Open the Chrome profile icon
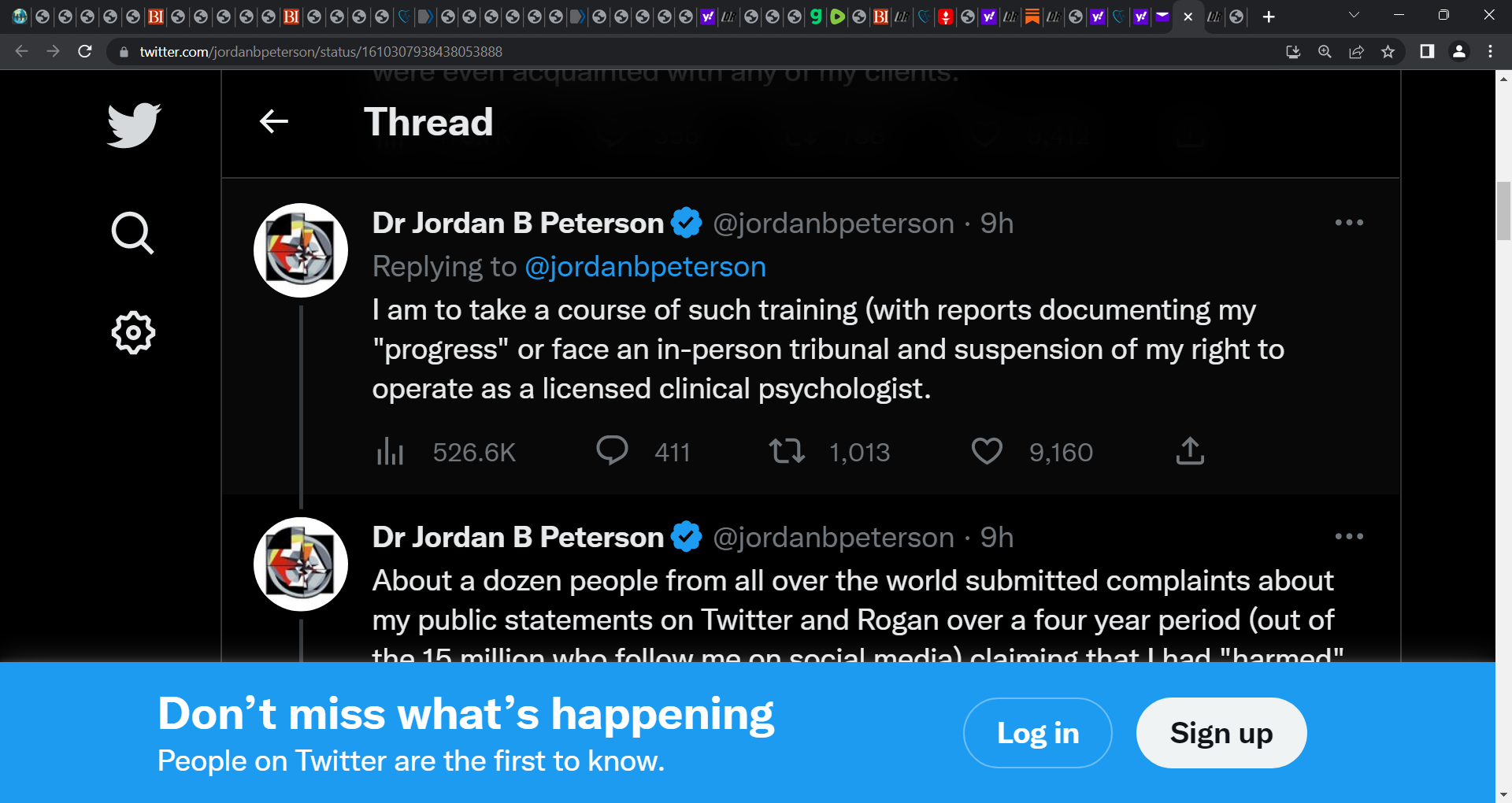The image size is (1512, 803). (1459, 51)
